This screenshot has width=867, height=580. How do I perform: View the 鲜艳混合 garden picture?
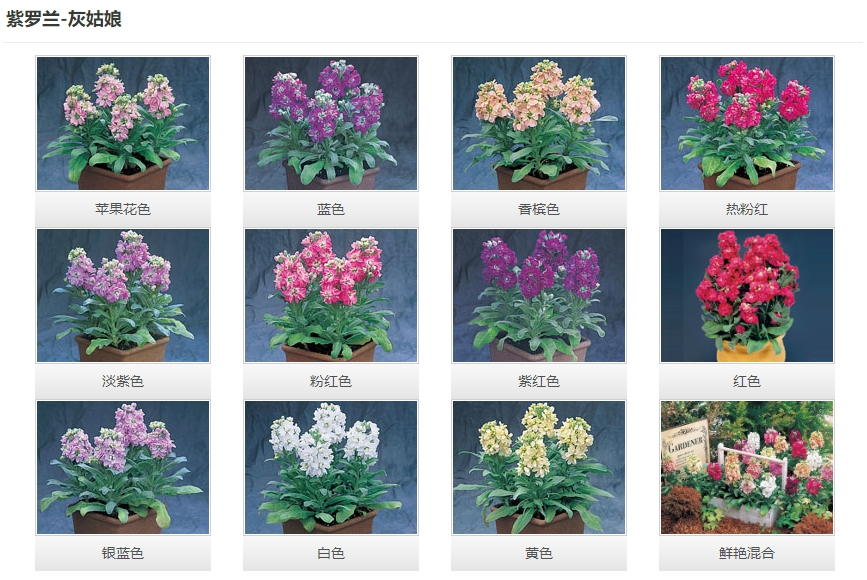pos(747,467)
